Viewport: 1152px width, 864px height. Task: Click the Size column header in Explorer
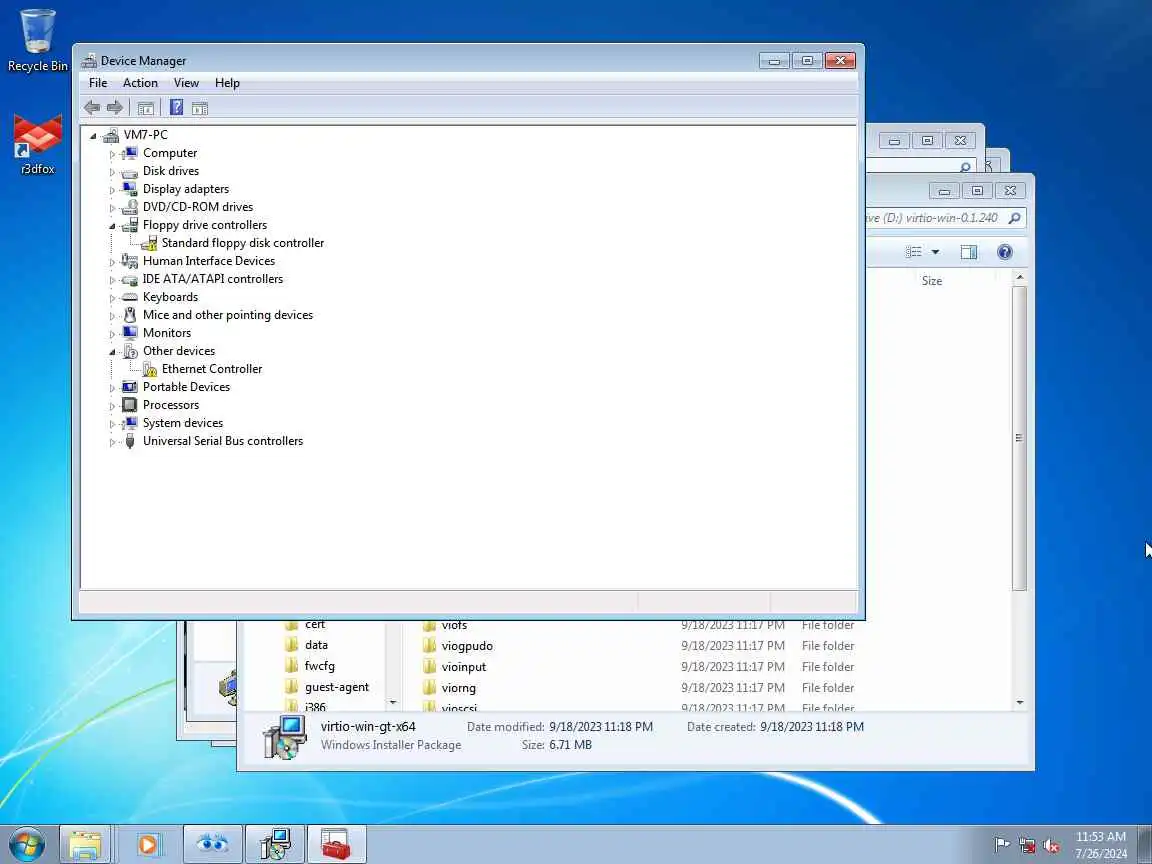point(932,281)
